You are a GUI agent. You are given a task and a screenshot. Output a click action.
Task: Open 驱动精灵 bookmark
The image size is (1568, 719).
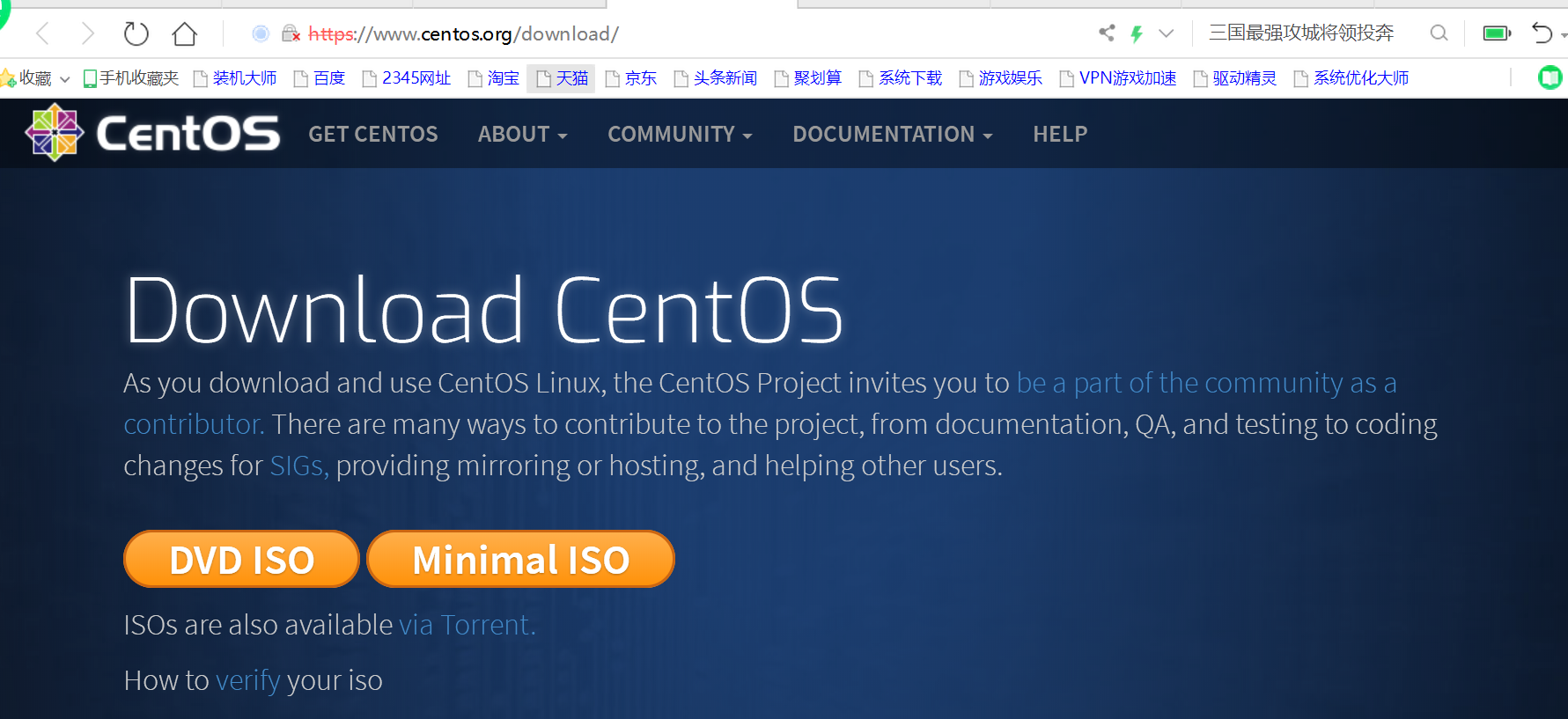(x=1235, y=78)
